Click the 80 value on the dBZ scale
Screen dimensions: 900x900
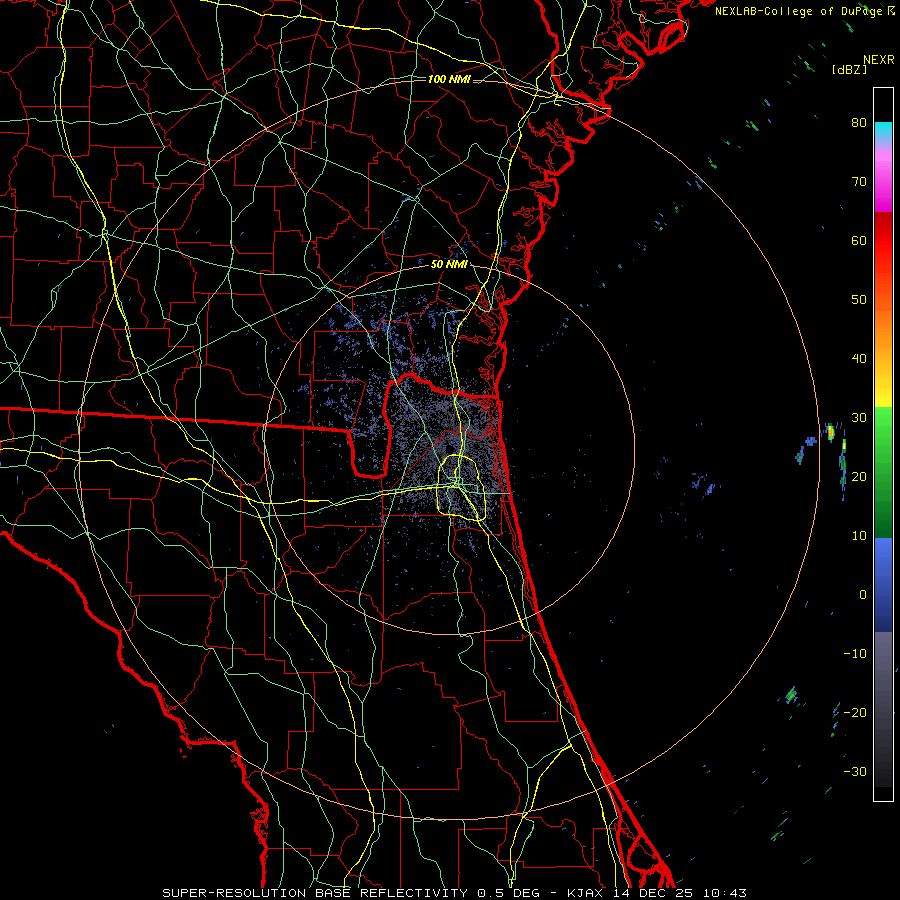[859, 122]
